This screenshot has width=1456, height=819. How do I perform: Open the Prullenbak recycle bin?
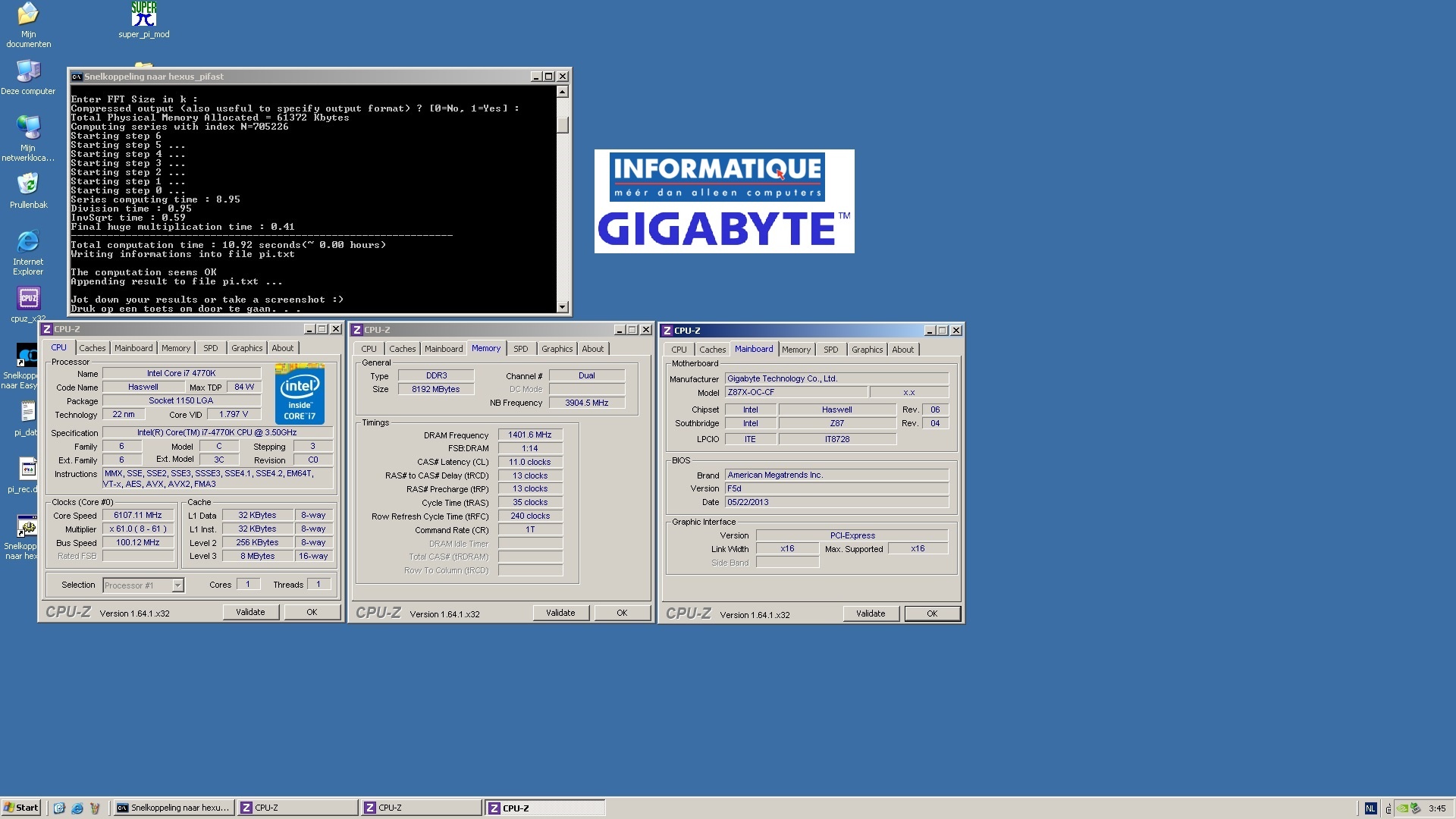[x=28, y=184]
